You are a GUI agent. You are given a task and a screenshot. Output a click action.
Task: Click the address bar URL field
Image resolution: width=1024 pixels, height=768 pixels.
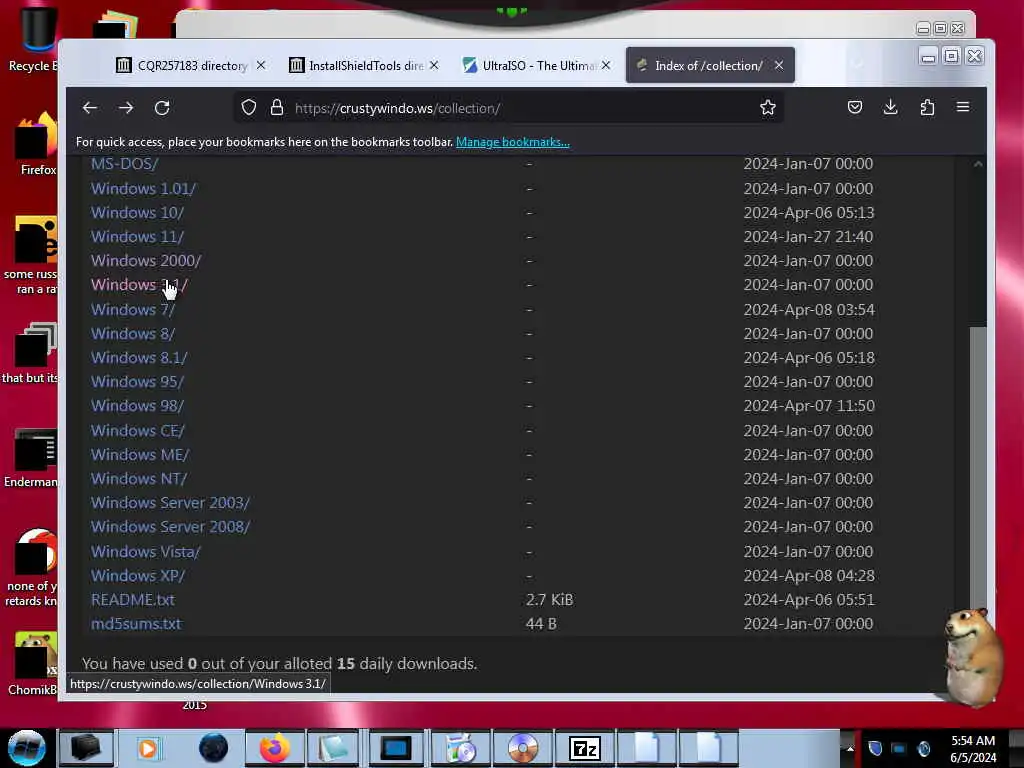(509, 108)
